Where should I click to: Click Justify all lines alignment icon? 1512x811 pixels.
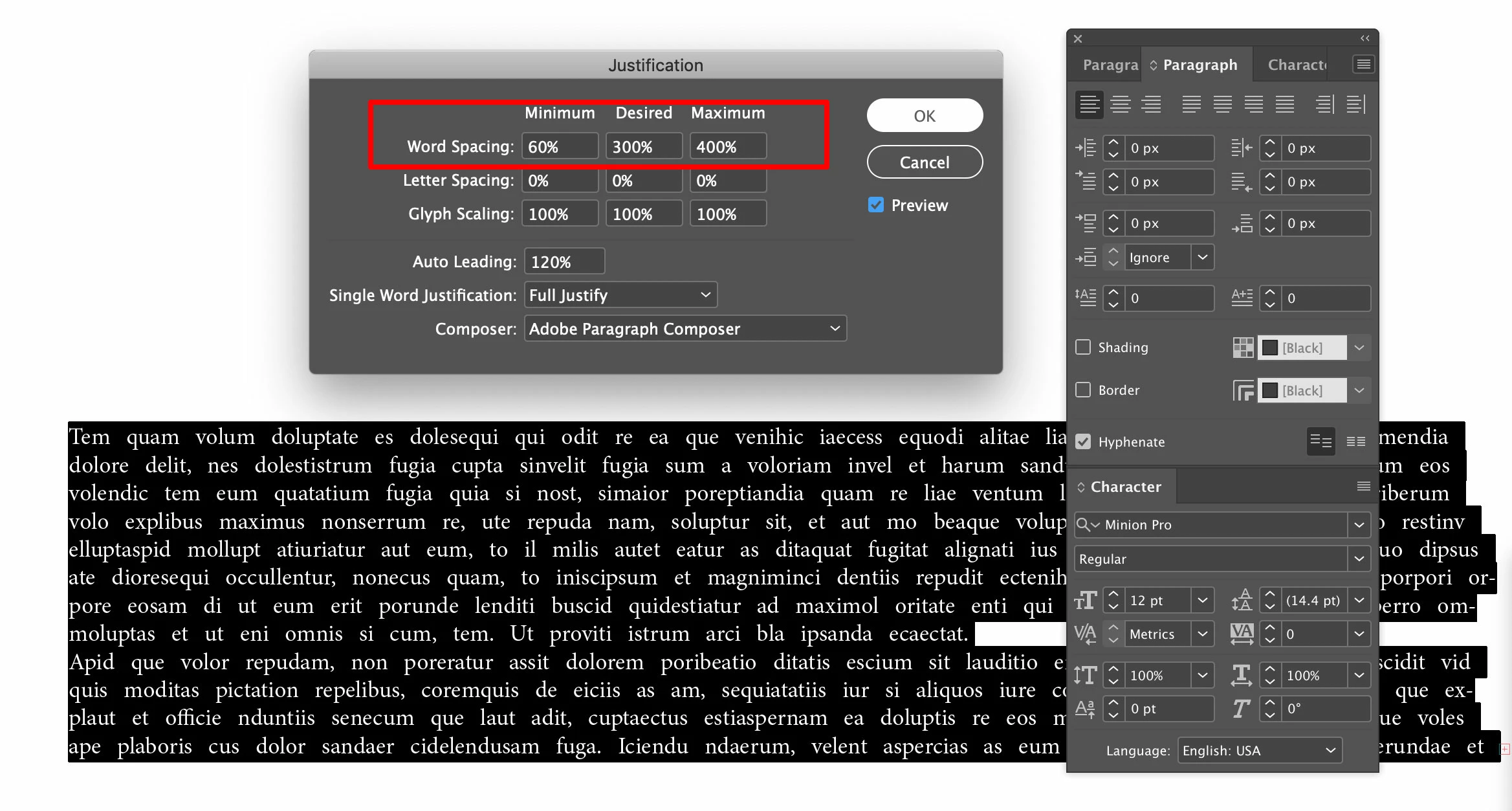[x=1285, y=104]
